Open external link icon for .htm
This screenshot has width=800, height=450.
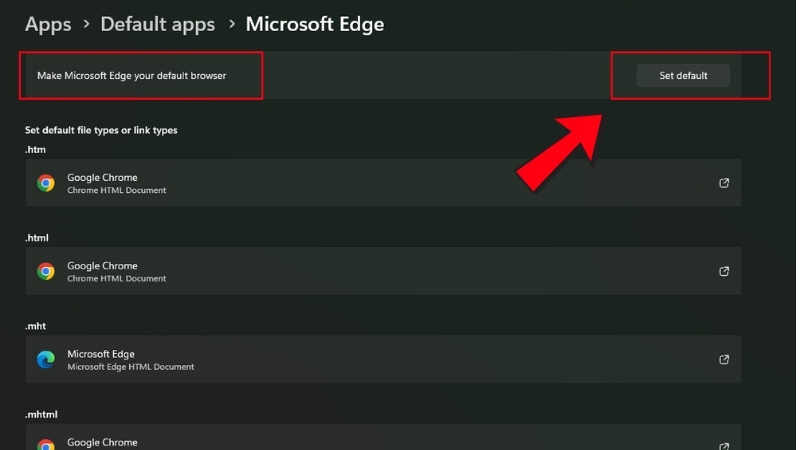pos(724,183)
